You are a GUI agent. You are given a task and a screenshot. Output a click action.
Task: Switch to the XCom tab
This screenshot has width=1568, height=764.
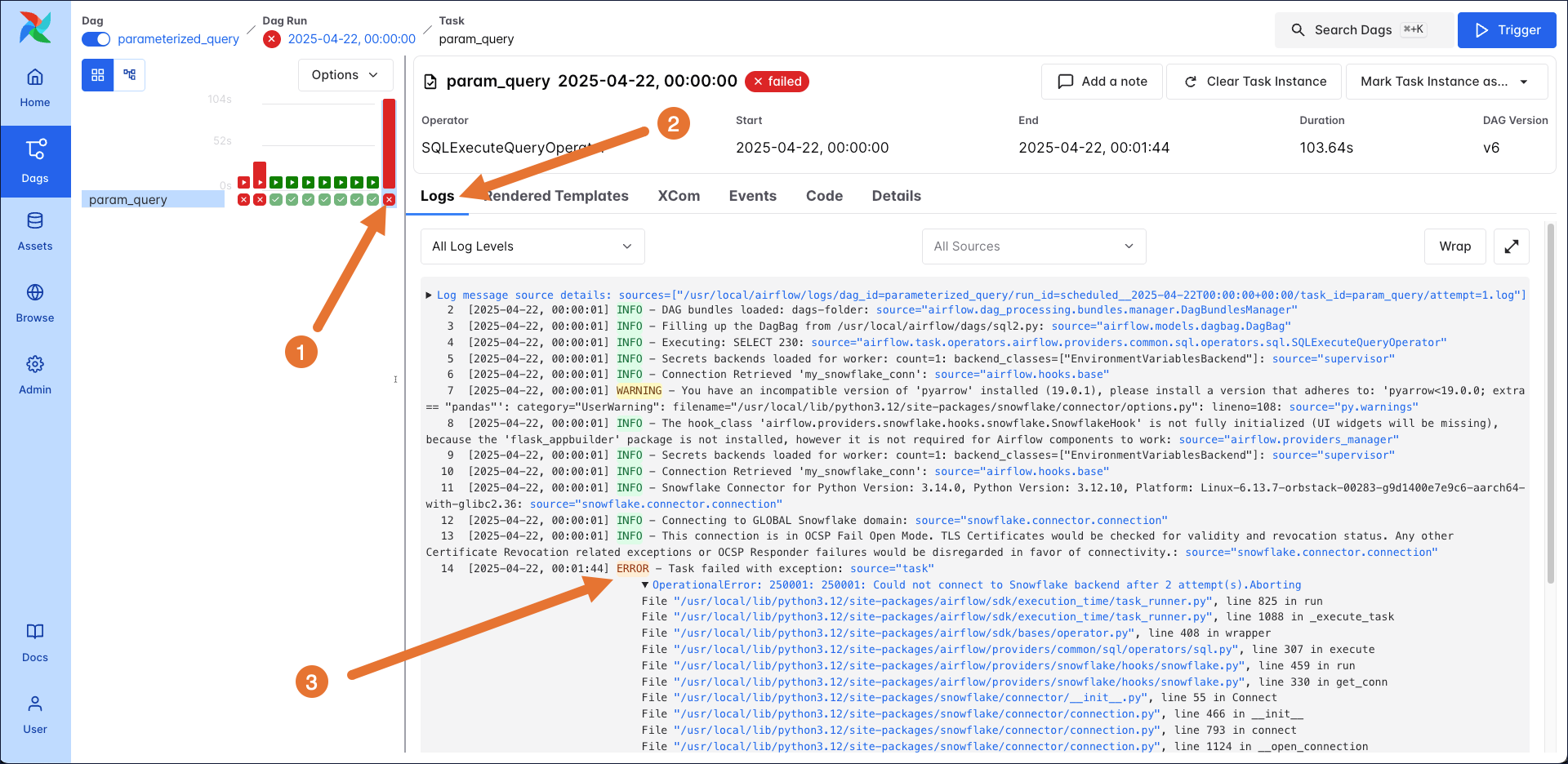[x=679, y=196]
